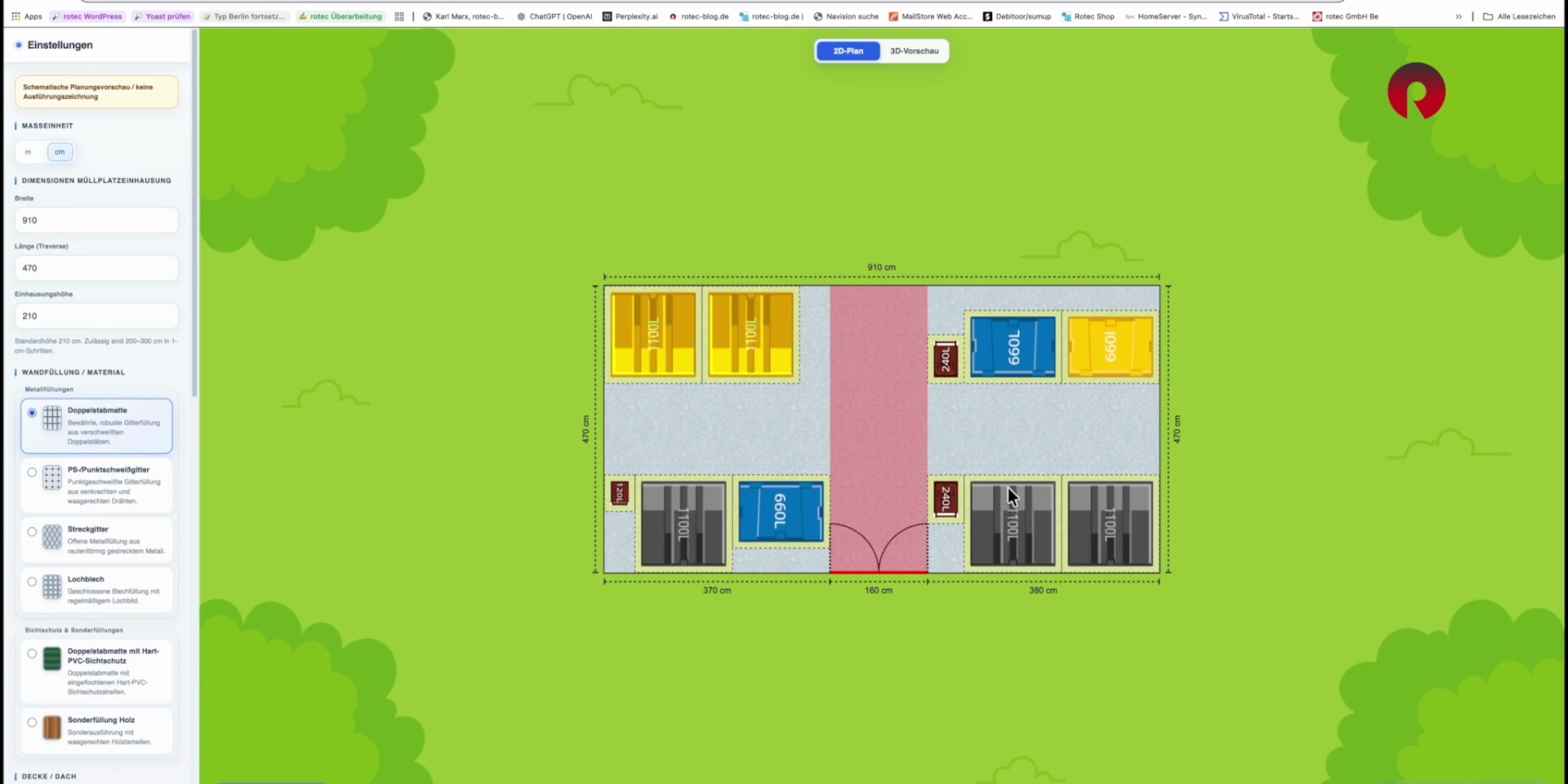Choose the Streckgitter radio option
The image size is (1568, 784).
pos(32,532)
